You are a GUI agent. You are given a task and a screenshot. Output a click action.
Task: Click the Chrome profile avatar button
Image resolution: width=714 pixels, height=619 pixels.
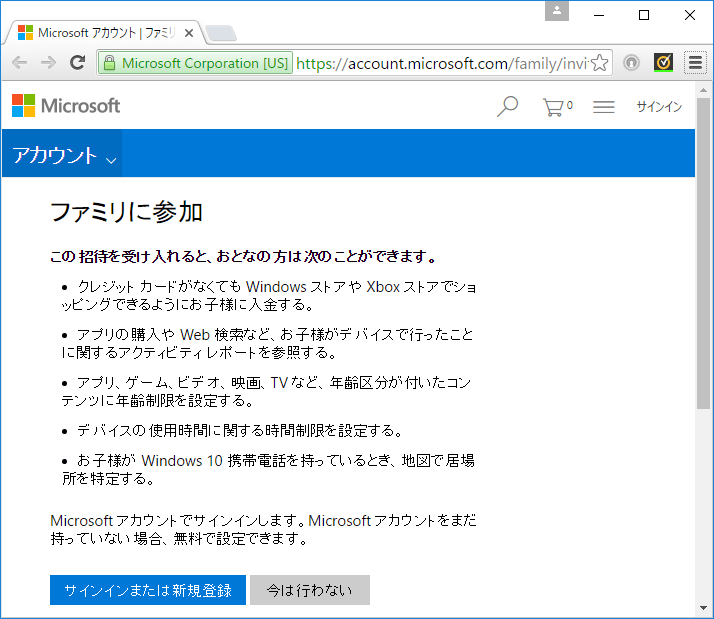(557, 11)
